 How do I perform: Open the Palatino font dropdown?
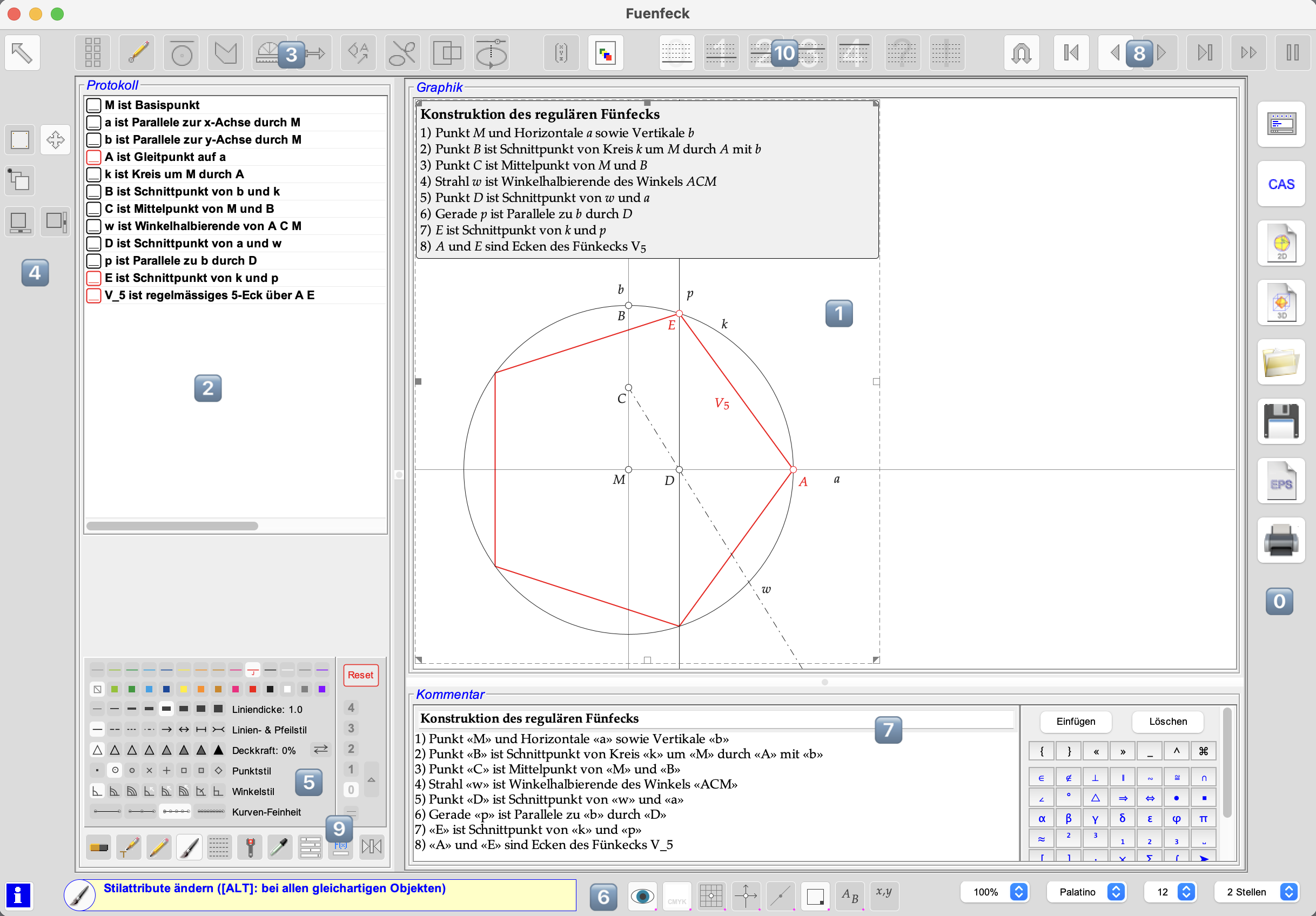[x=1115, y=892]
